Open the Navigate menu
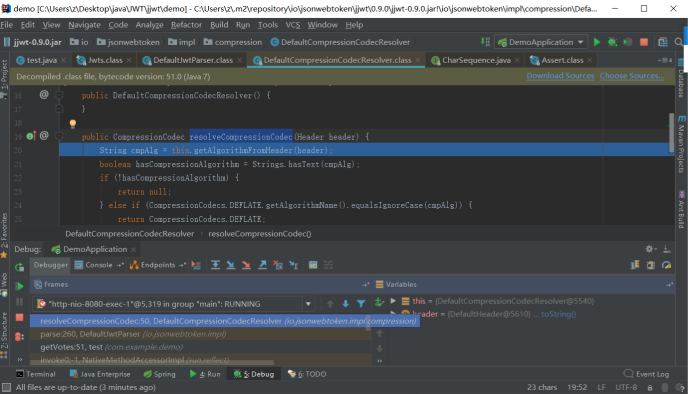 [x=84, y=25]
